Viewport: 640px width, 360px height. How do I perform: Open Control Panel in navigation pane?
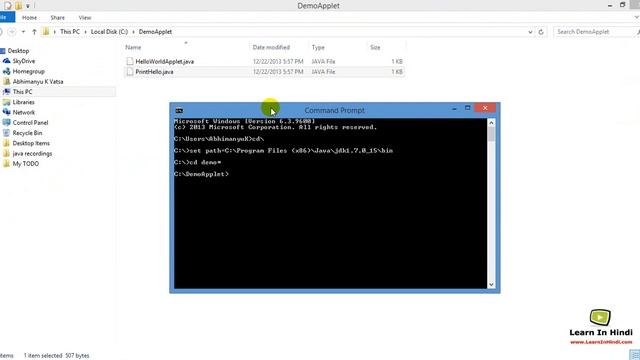pos(30,122)
